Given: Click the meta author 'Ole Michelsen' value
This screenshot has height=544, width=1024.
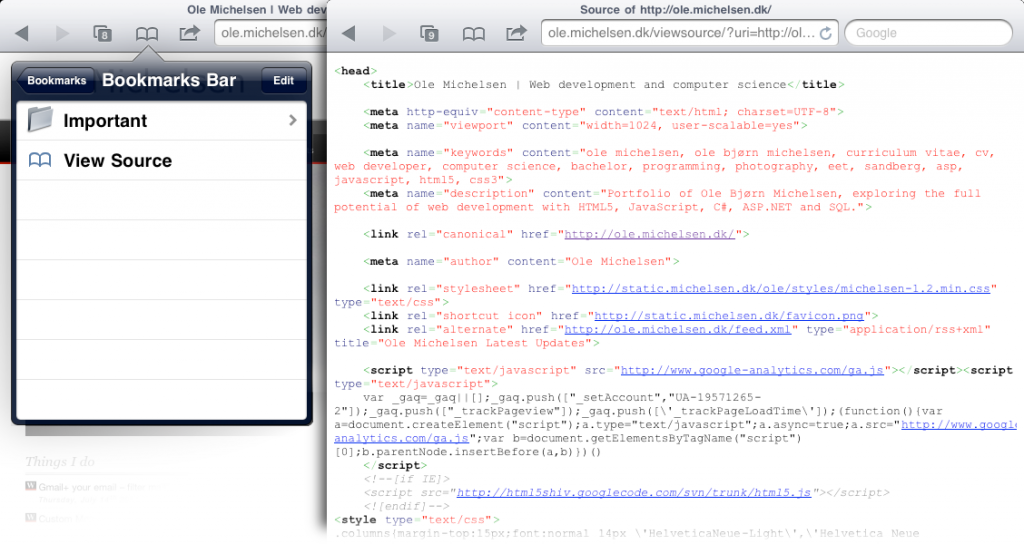Looking at the screenshot, I should [x=618, y=262].
